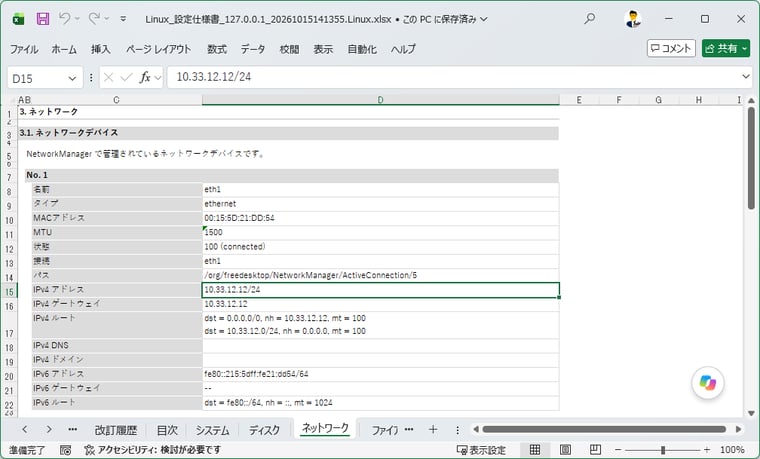Undo the last action
The width and height of the screenshot is (760, 459).
[x=64, y=19]
